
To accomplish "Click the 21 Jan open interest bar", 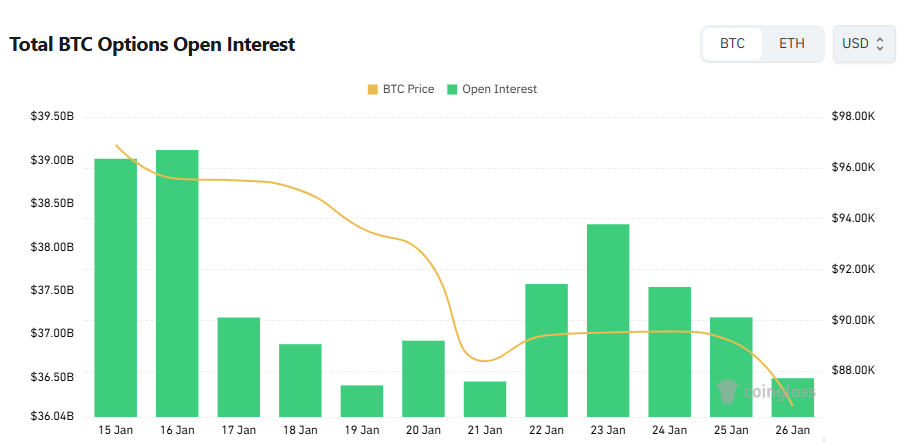I will (485, 399).
